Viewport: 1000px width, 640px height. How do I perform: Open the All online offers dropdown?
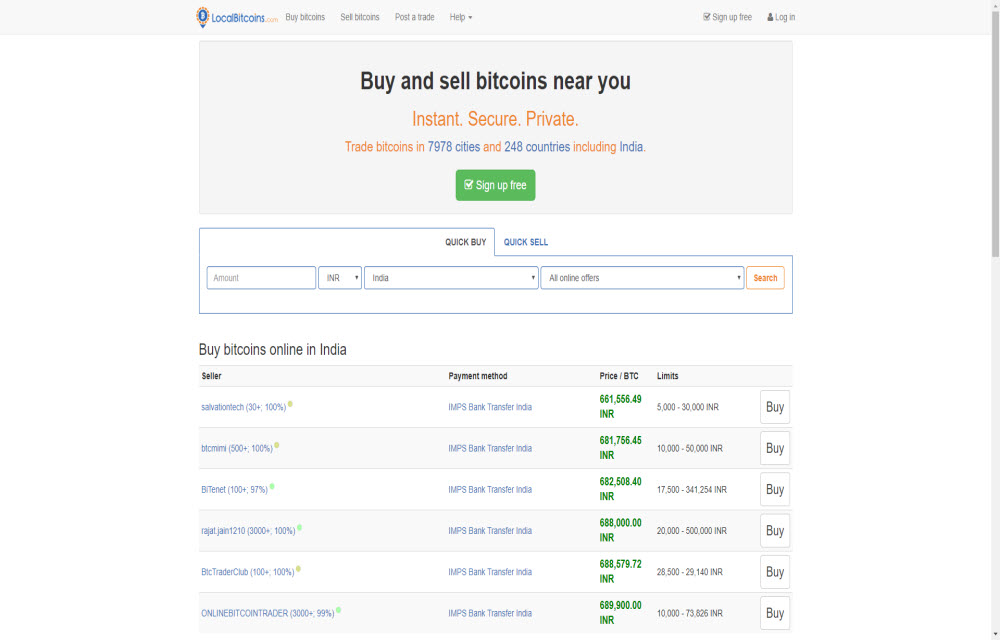pyautogui.click(x=642, y=278)
